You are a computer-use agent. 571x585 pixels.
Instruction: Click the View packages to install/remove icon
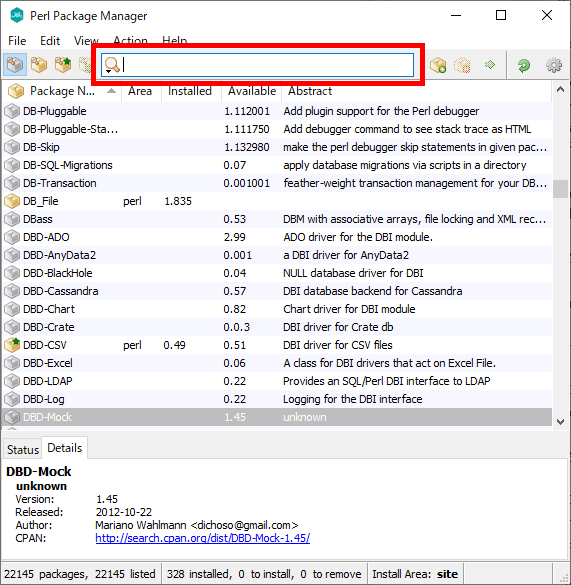click(85, 65)
